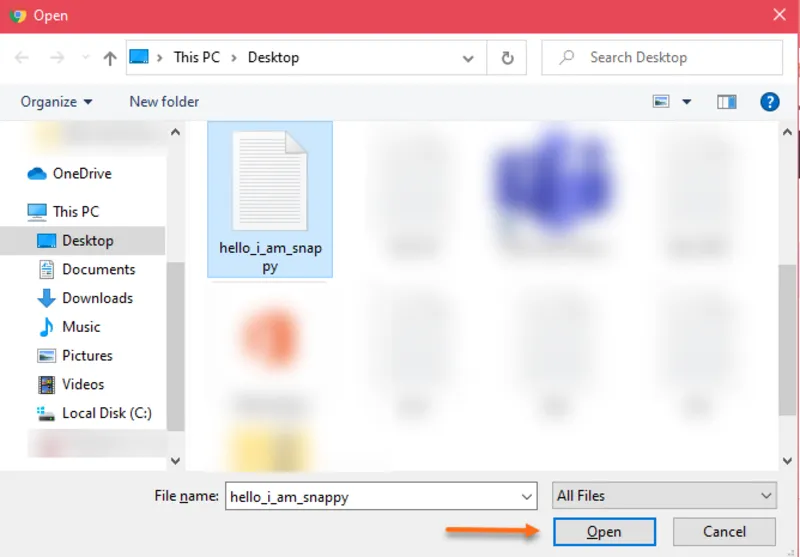Toggle the preview pane icon
The image size is (800, 557).
click(727, 102)
